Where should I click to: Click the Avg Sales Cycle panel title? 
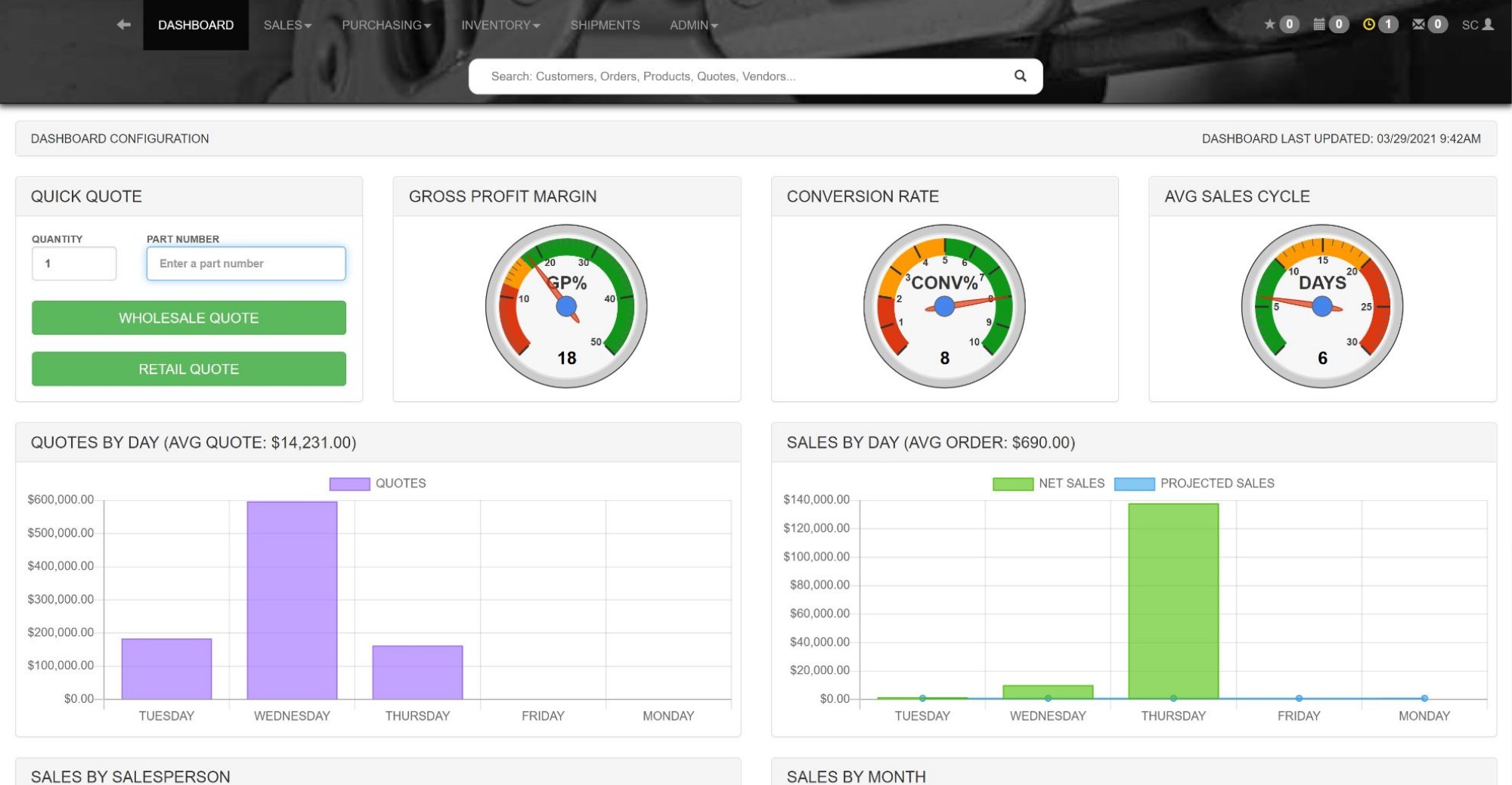pyautogui.click(x=1238, y=196)
